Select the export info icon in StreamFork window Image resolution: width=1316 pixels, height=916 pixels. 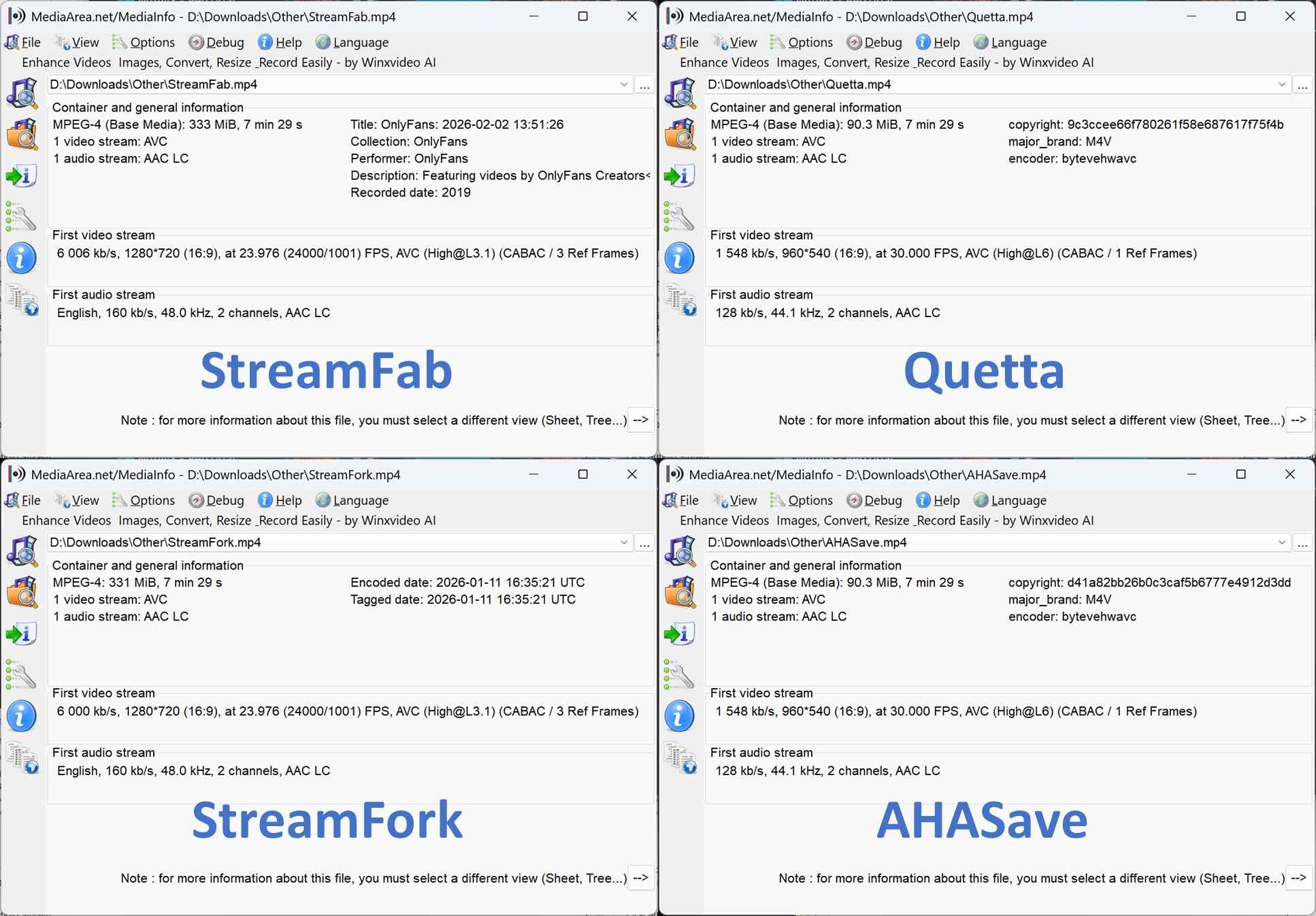[22, 634]
